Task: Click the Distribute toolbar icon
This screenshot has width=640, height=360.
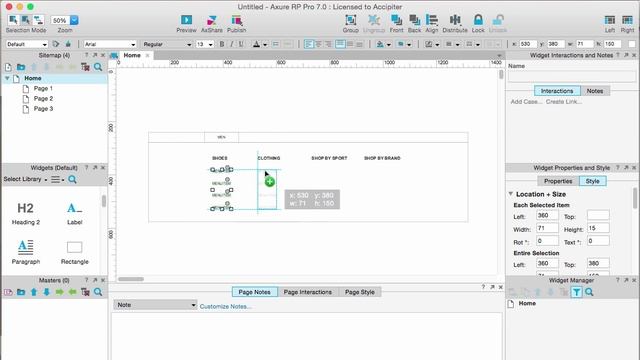Action: point(455,23)
